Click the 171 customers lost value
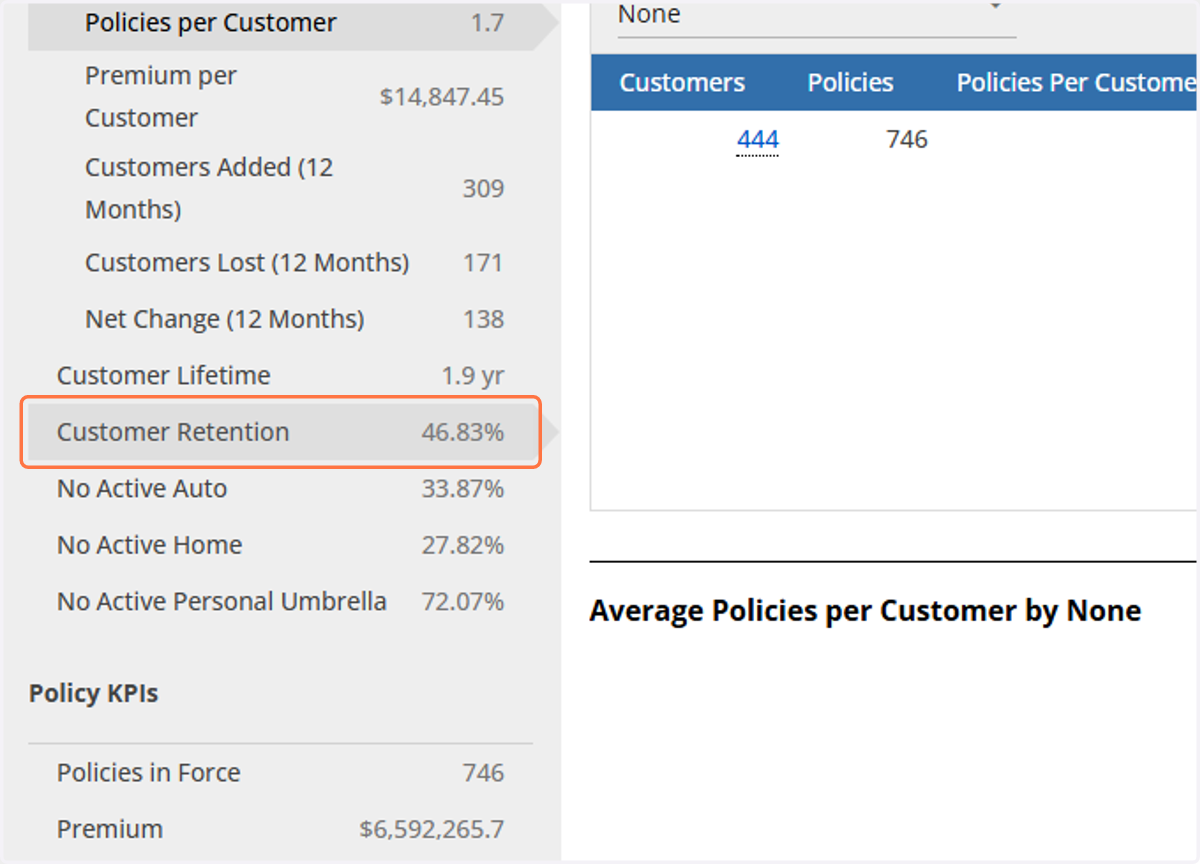Screen dimensions: 1200x864 pyautogui.click(x=484, y=263)
